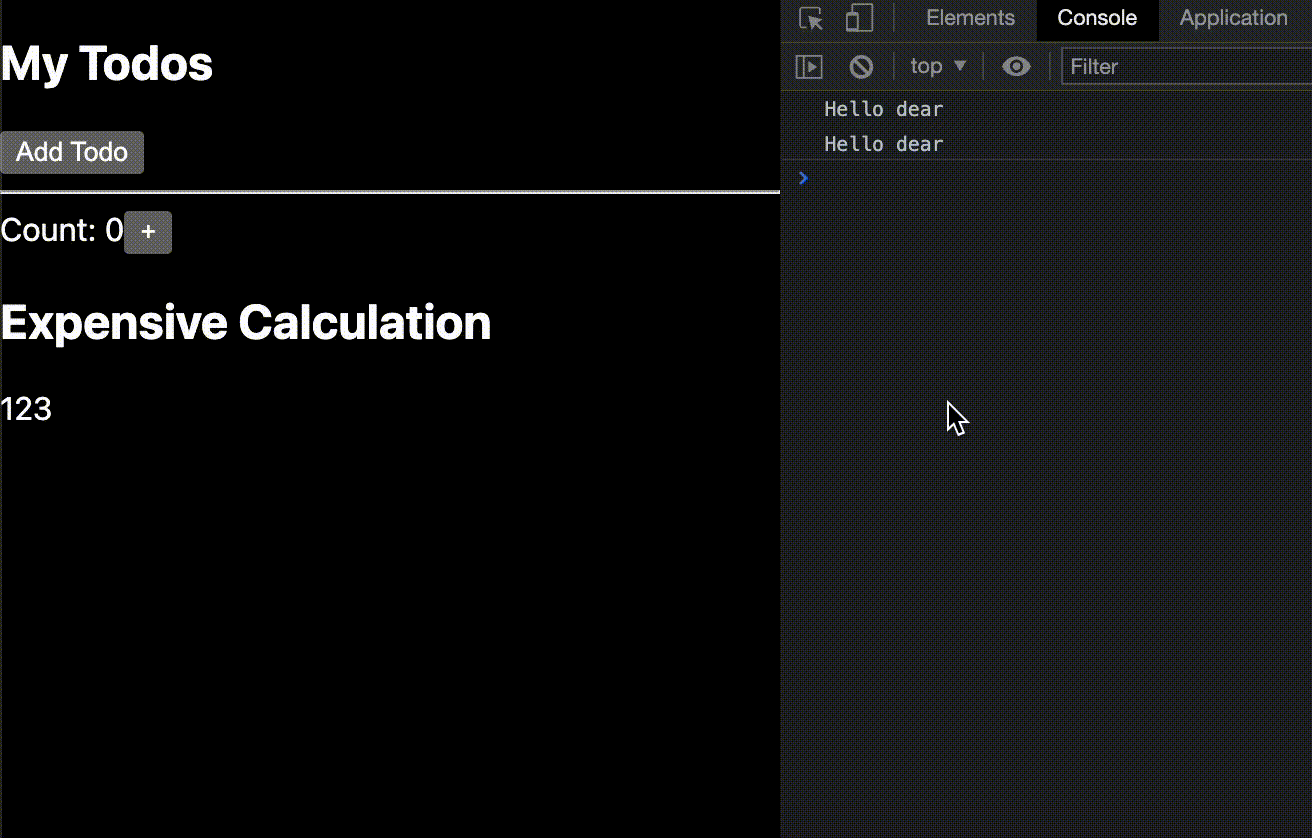
Task: Click the 'Expensive Calculation' heading
Action: pyautogui.click(x=246, y=322)
